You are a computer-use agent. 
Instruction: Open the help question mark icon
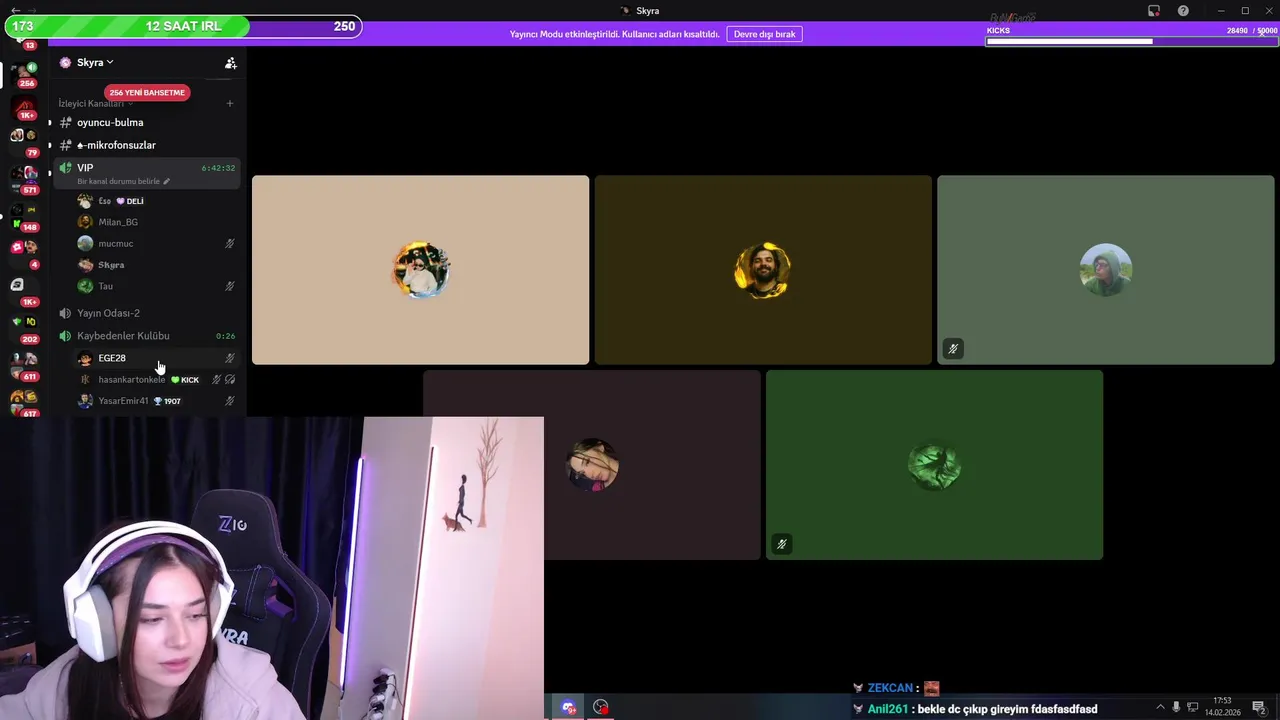pyautogui.click(x=1183, y=11)
